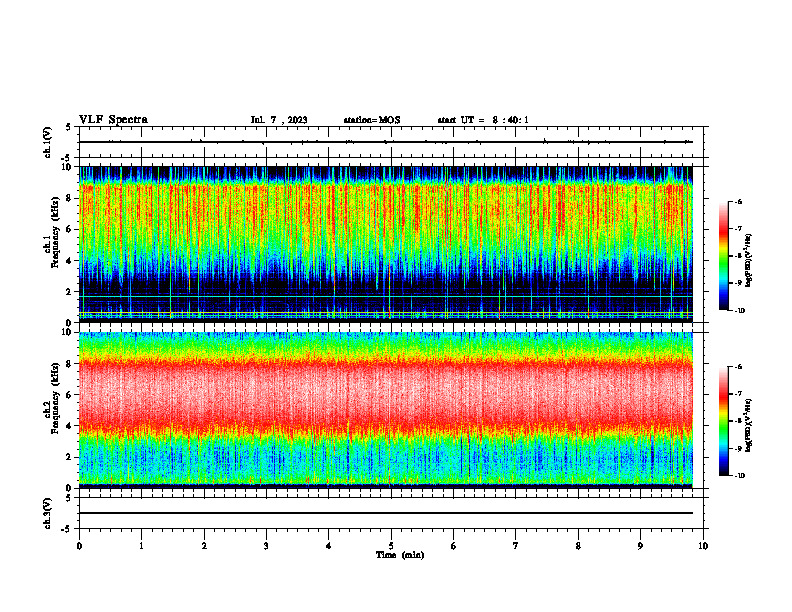
Task: Click the "0" tick on the time axis
Action: 79,546
